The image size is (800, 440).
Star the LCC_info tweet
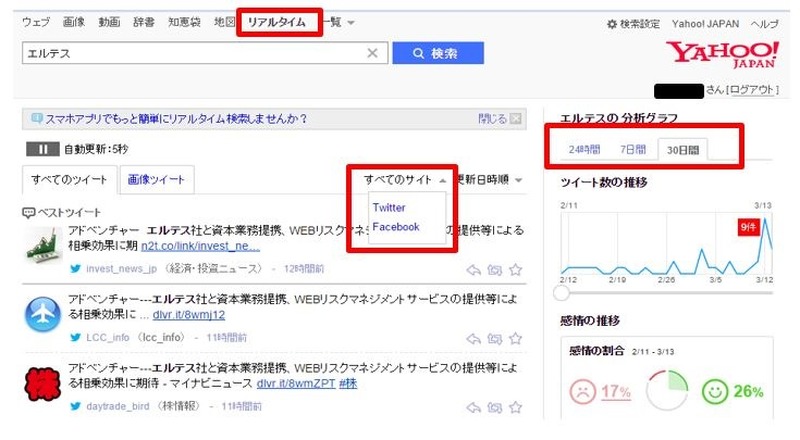coord(516,338)
